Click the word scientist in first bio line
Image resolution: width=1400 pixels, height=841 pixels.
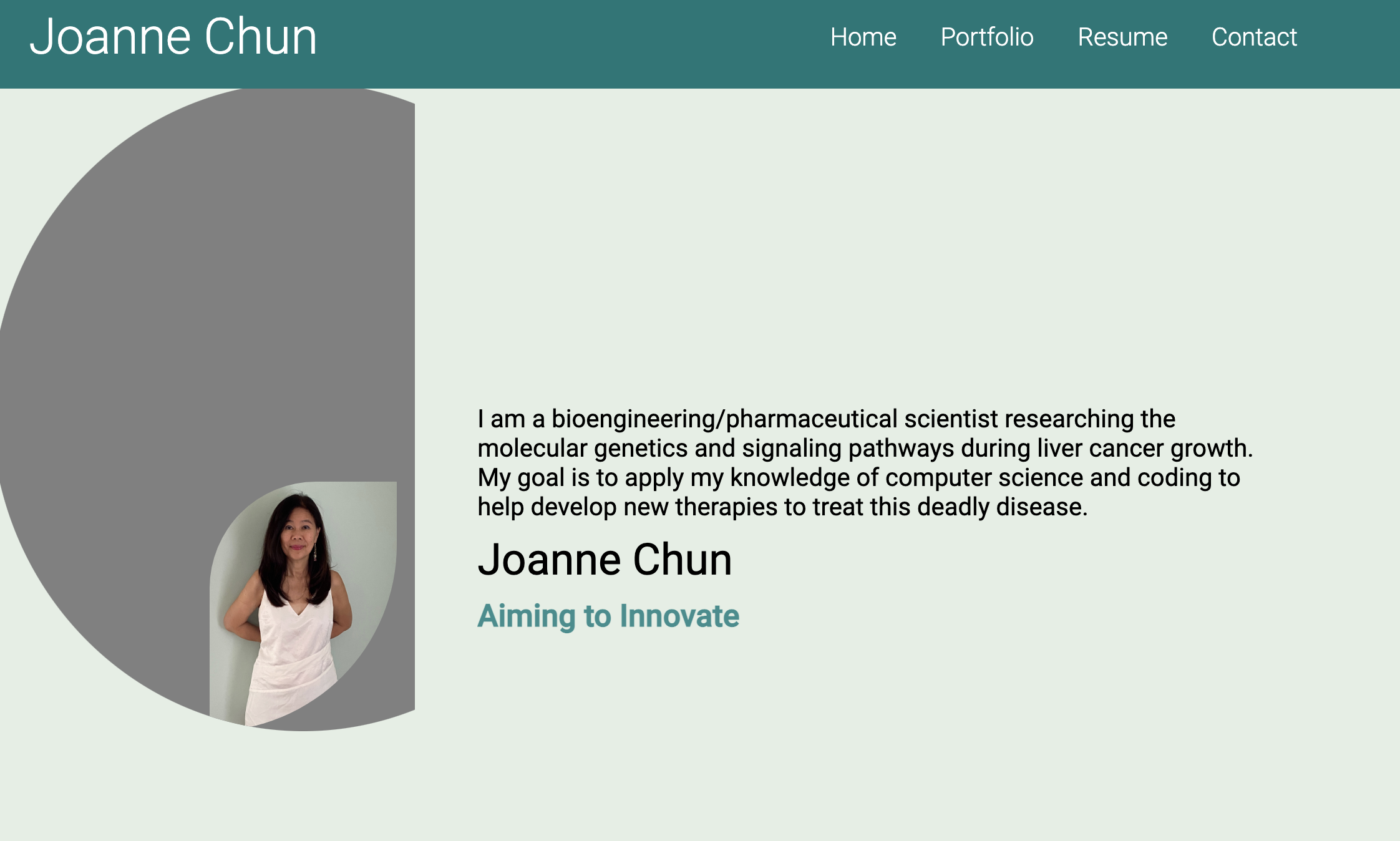(x=951, y=419)
